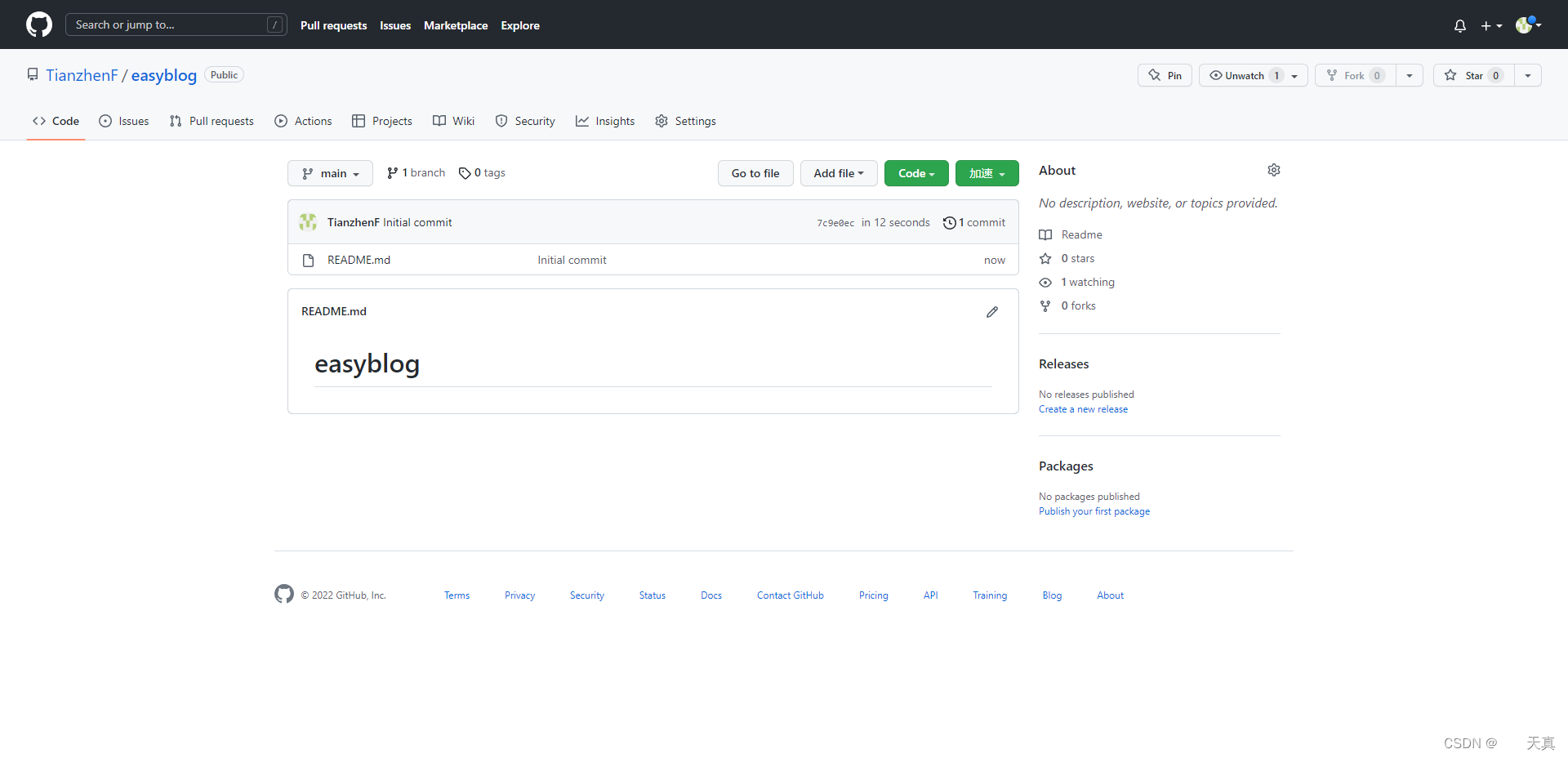Open the green 加速 dropdown

pyautogui.click(x=987, y=173)
